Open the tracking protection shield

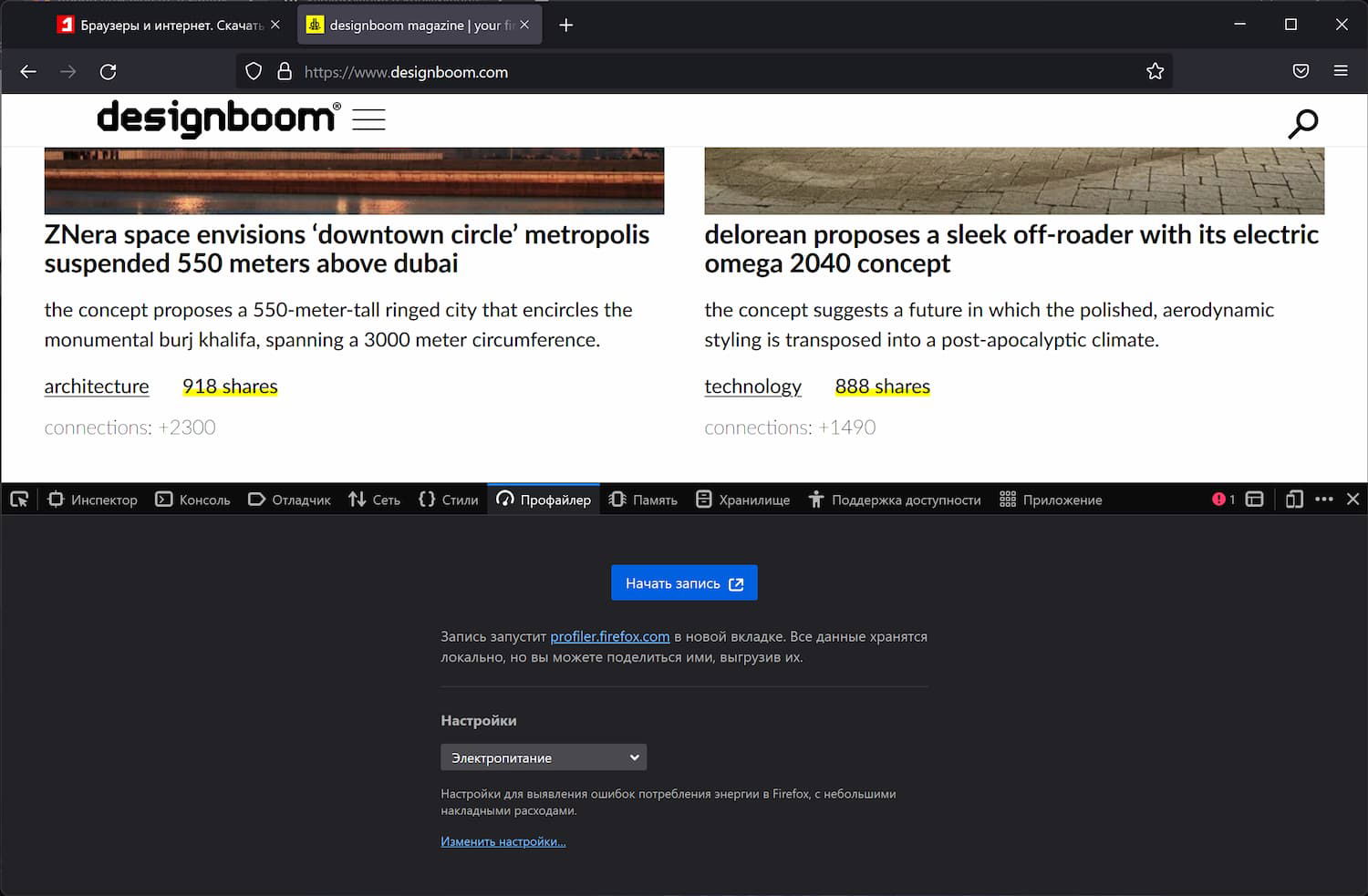[254, 71]
